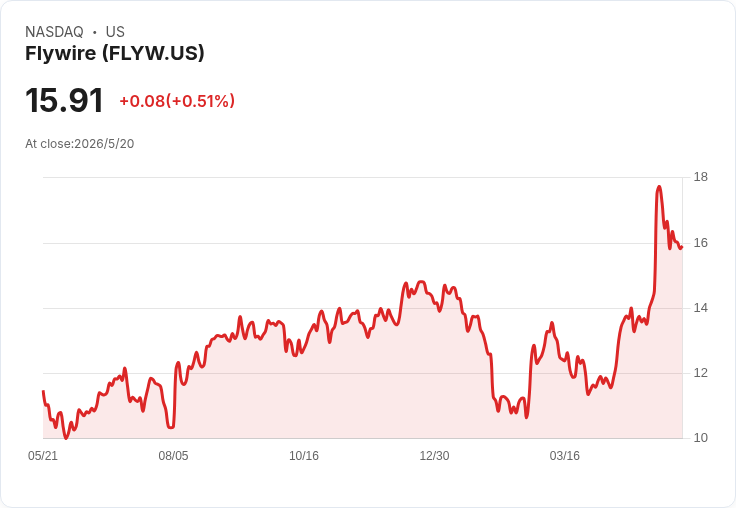This screenshot has height=508, width=736.
Task: Click the current price 15.91
Action: tap(64, 100)
